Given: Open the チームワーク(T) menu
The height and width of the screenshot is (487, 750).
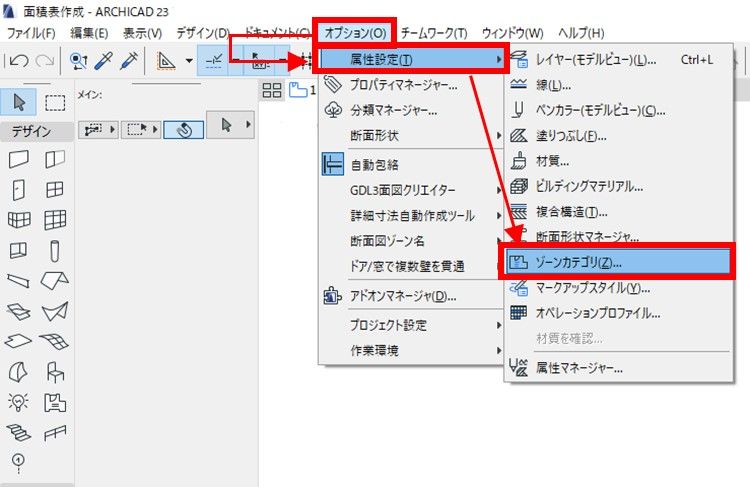Looking at the screenshot, I should pos(434,33).
